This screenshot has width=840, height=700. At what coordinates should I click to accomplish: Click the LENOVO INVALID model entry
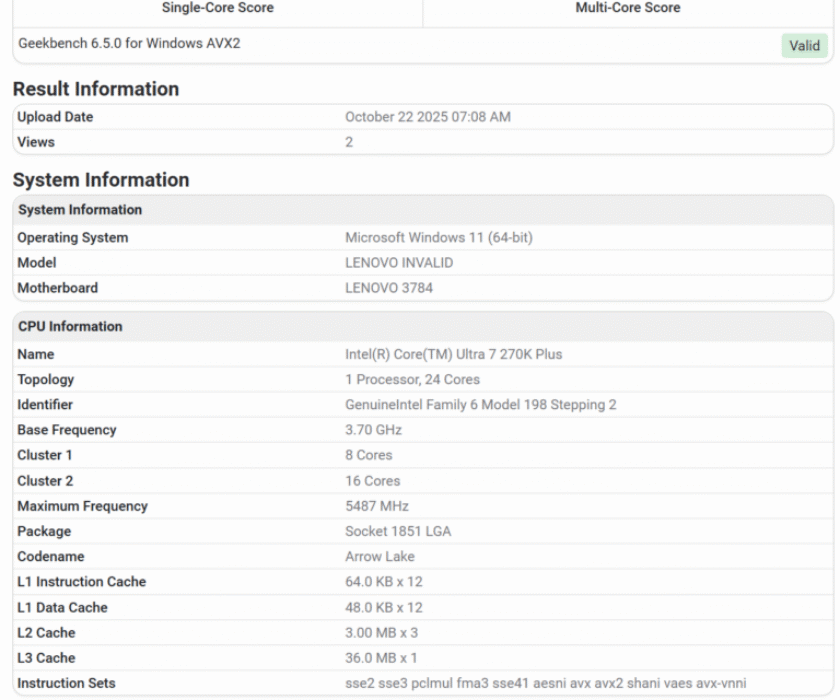pos(397,262)
